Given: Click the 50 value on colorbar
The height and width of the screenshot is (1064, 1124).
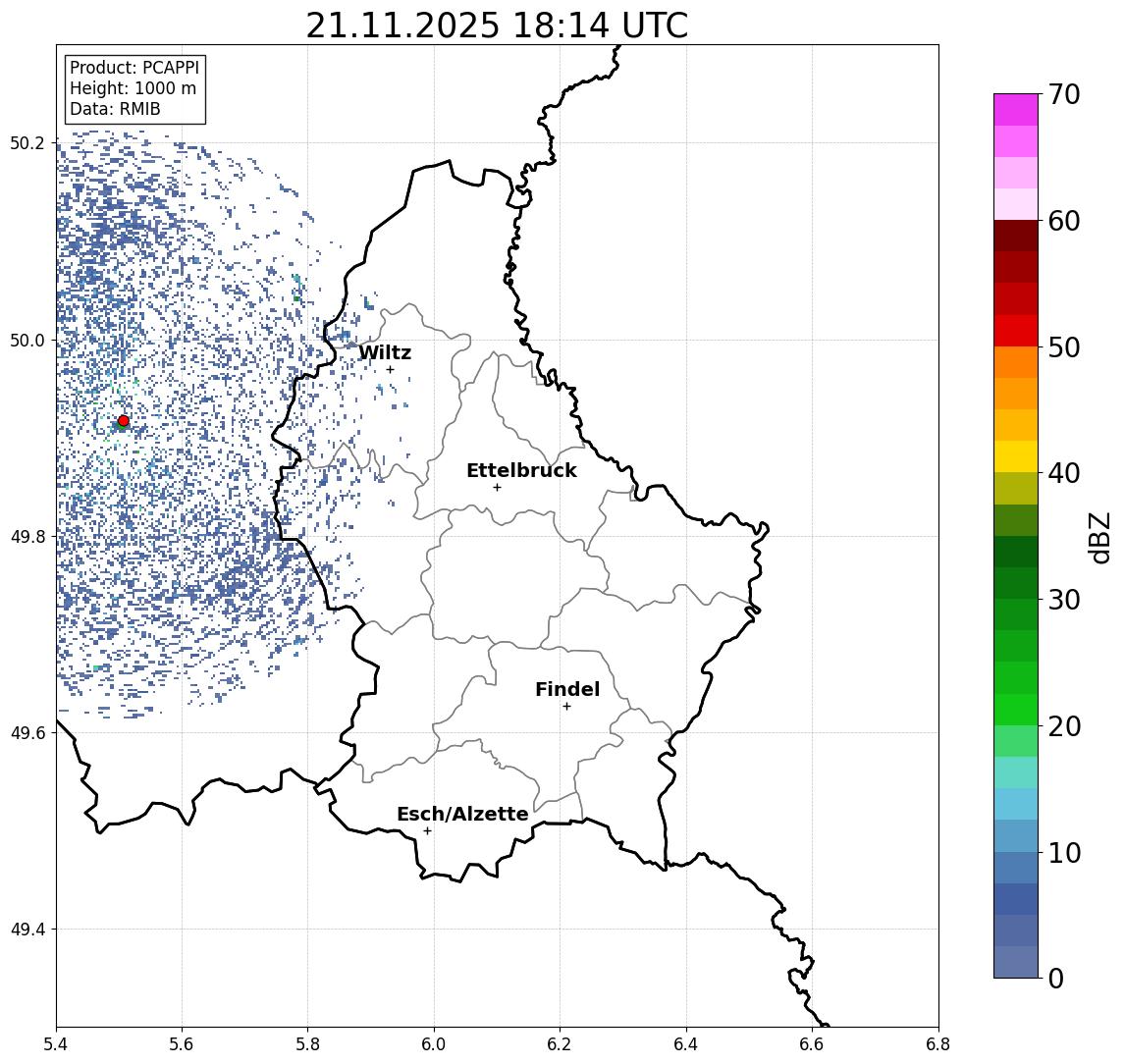Looking at the screenshot, I should click(1064, 347).
